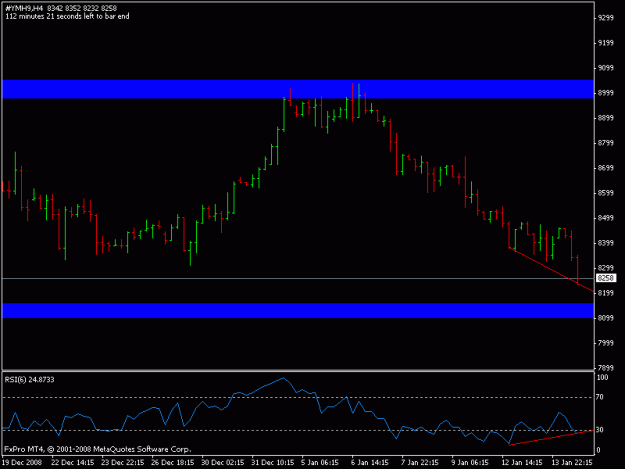Click the 23 Dec 22:15 time label

pyautogui.click(x=122, y=463)
